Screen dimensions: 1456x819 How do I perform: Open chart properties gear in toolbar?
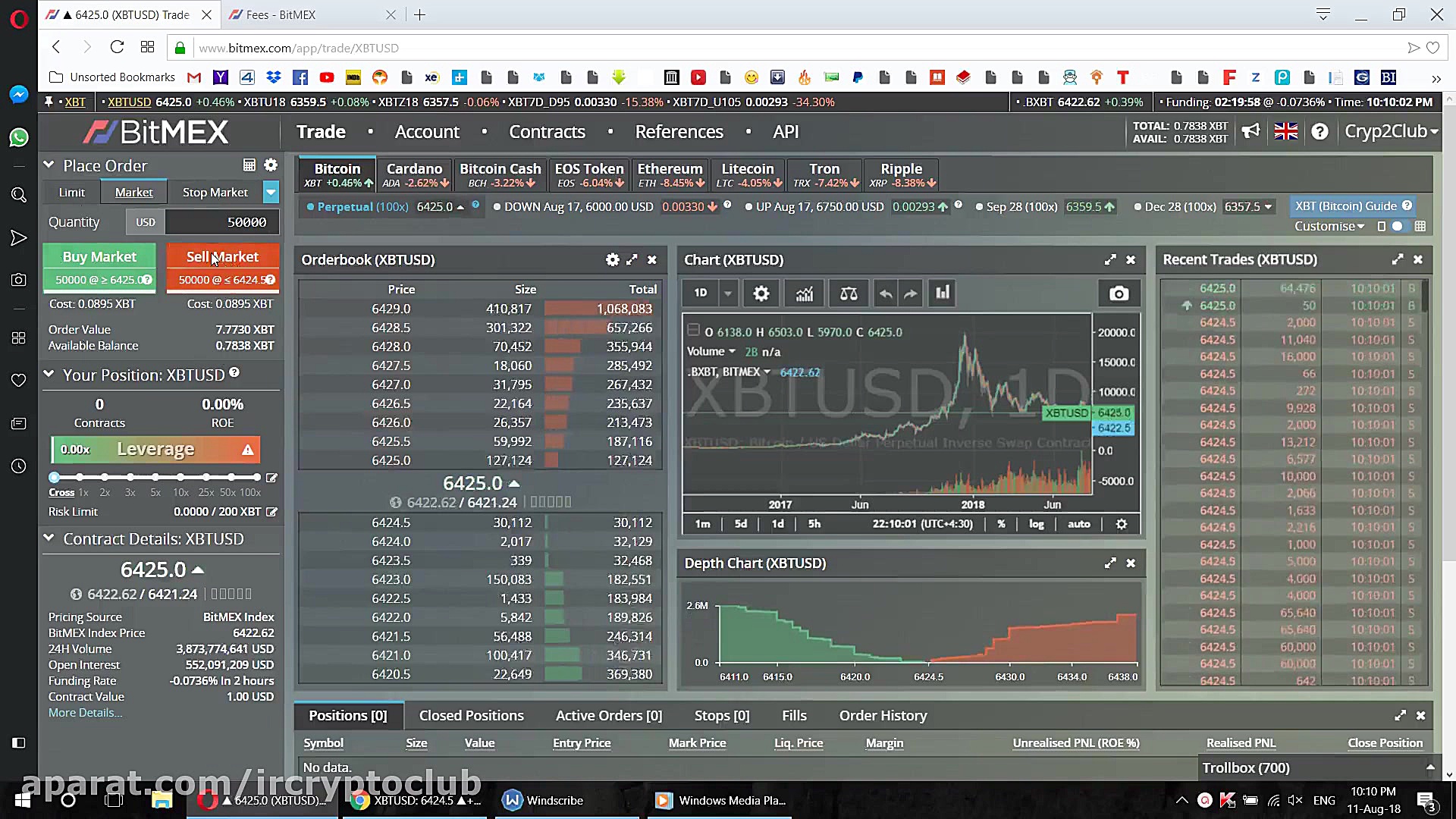[761, 293]
